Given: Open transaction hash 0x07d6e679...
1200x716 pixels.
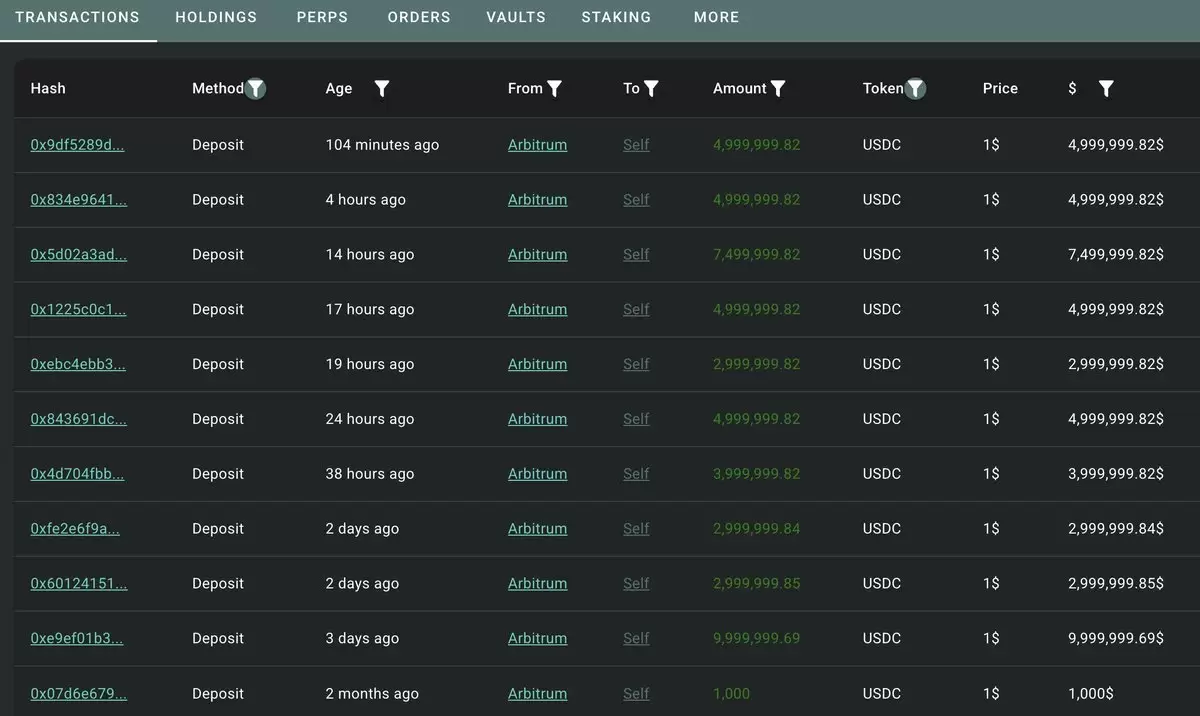Looking at the screenshot, I should coord(79,694).
